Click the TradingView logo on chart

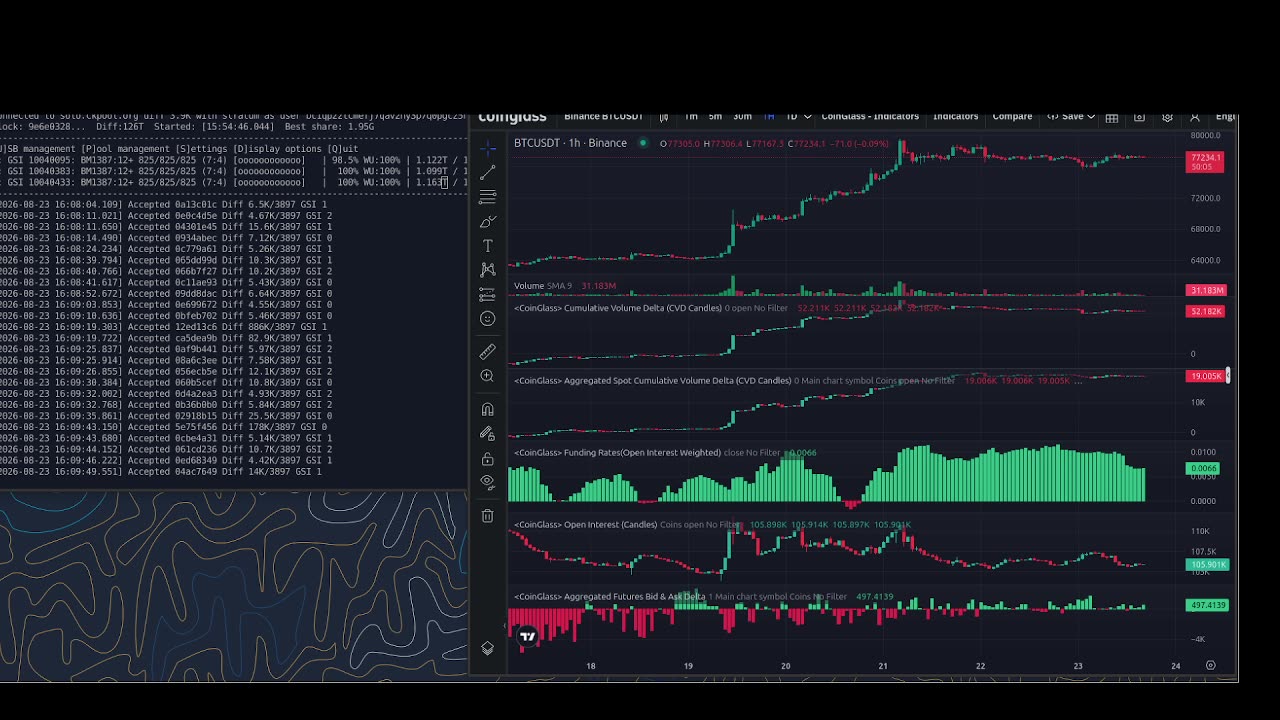click(x=527, y=636)
